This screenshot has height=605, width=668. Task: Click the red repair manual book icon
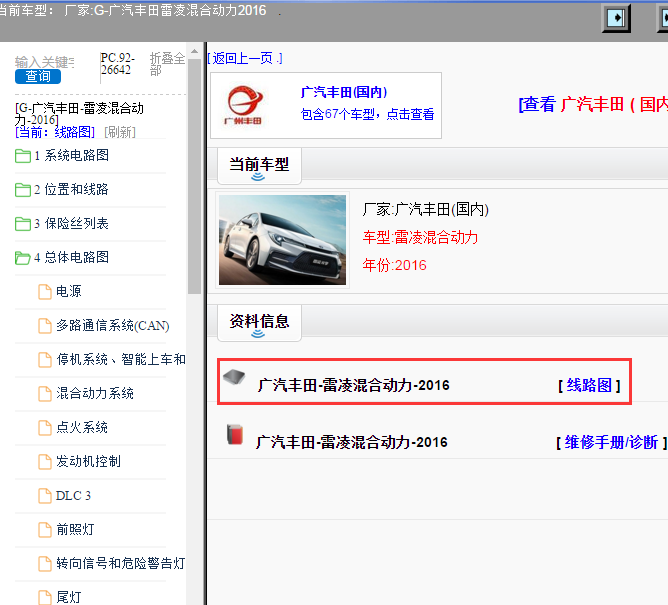(x=235, y=435)
